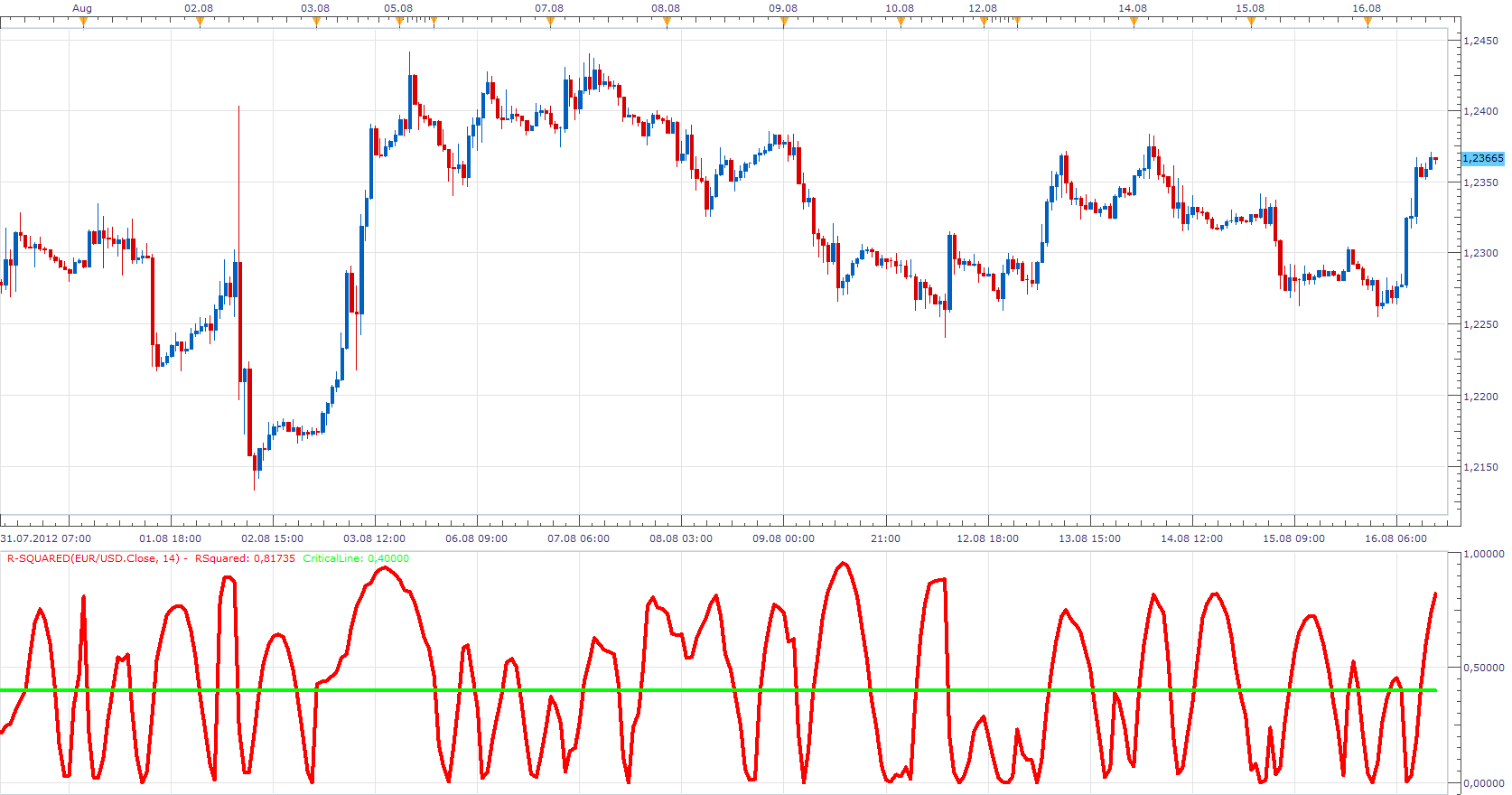Click the orange day marker under Aug
The height and width of the screenshot is (795, 1512).
coord(83,23)
